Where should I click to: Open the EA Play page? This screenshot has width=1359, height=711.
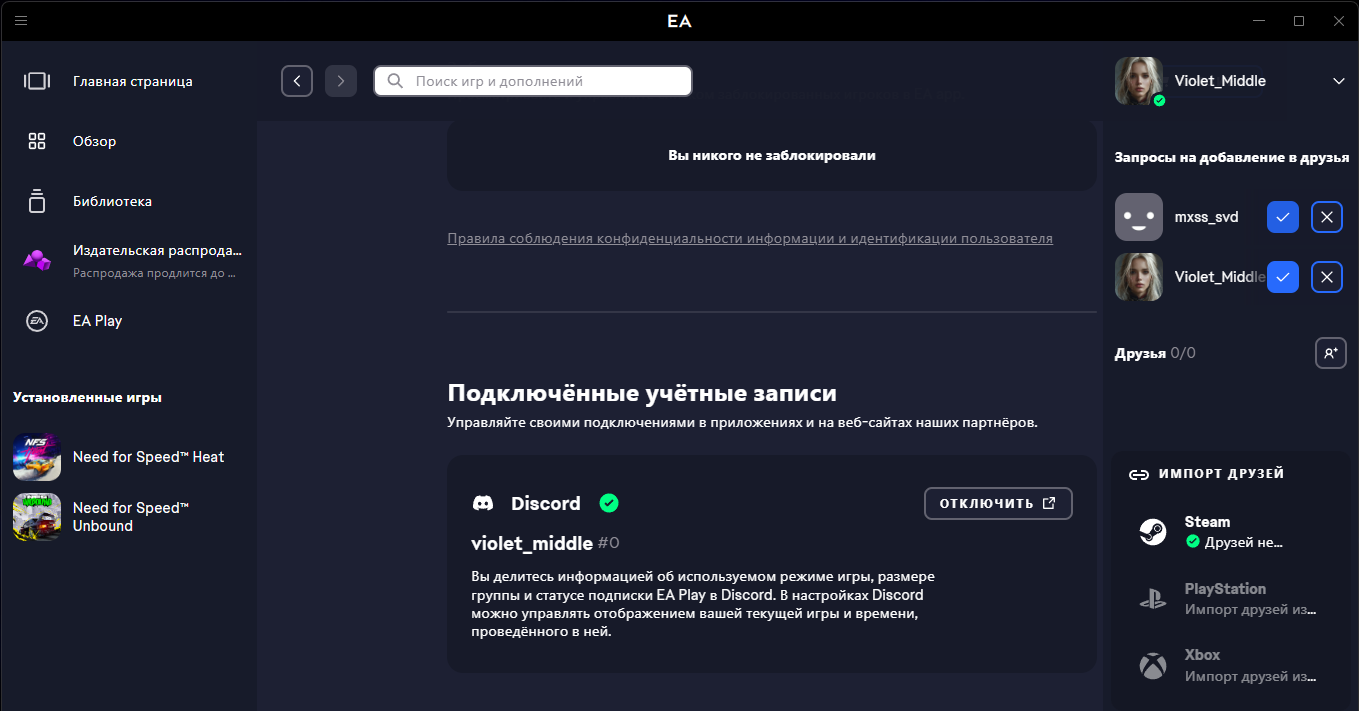[x=97, y=321]
